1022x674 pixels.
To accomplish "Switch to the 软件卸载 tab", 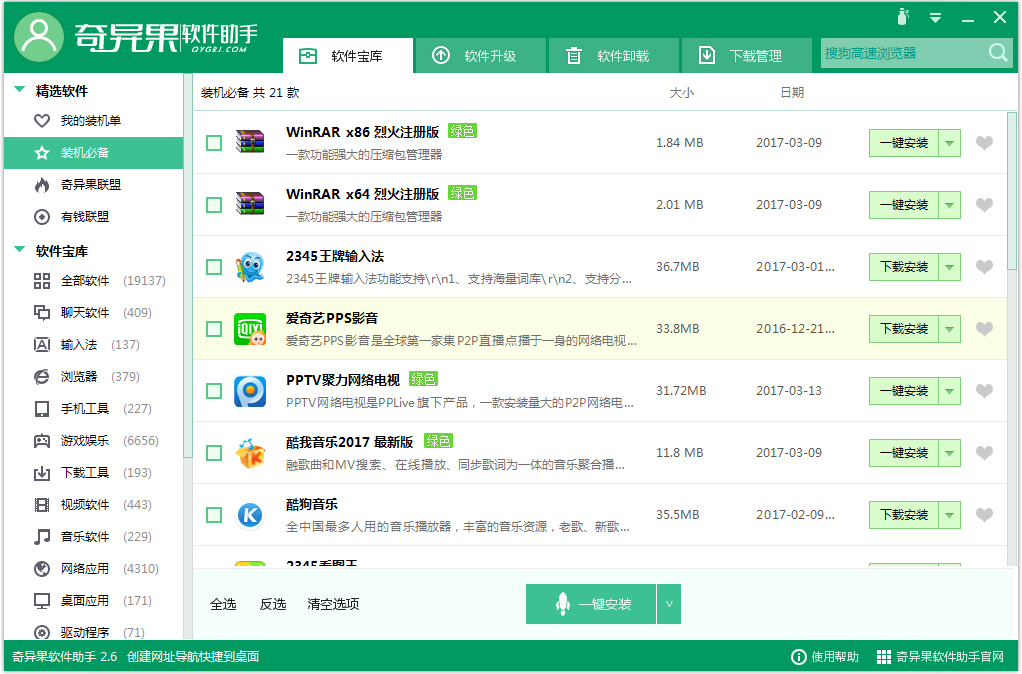I will coord(614,55).
